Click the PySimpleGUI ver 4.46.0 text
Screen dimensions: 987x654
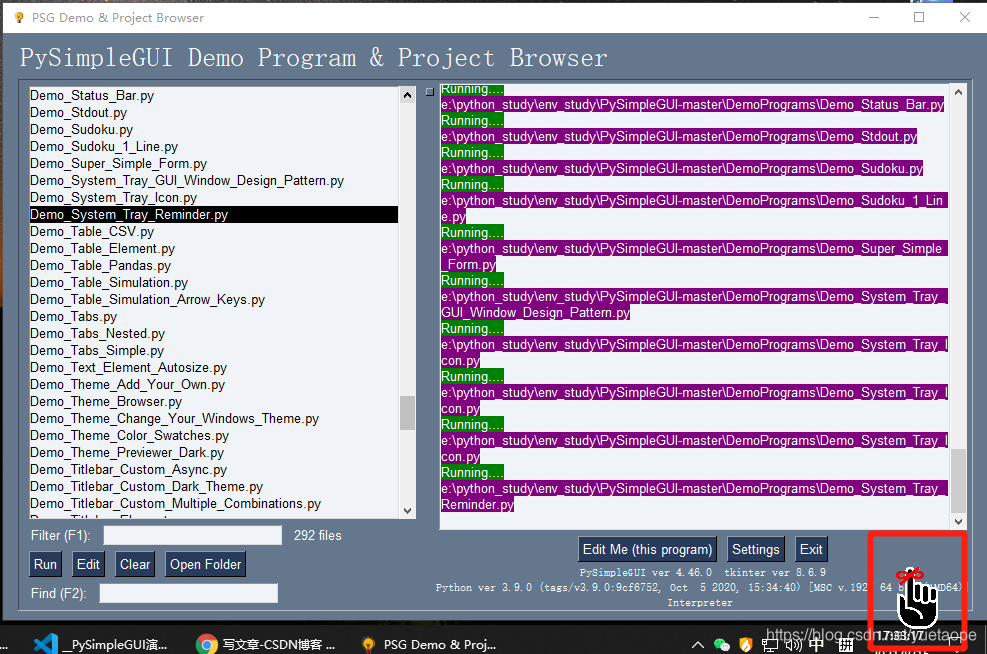tap(645, 573)
